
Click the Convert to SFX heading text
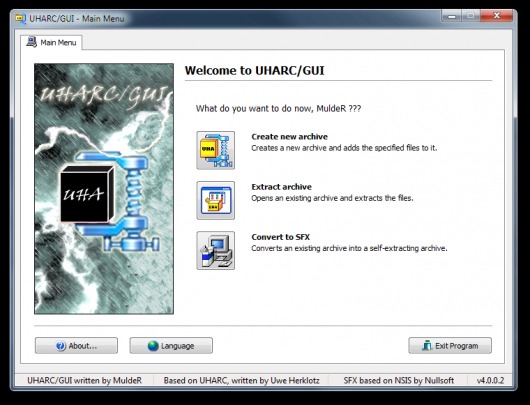click(x=280, y=237)
